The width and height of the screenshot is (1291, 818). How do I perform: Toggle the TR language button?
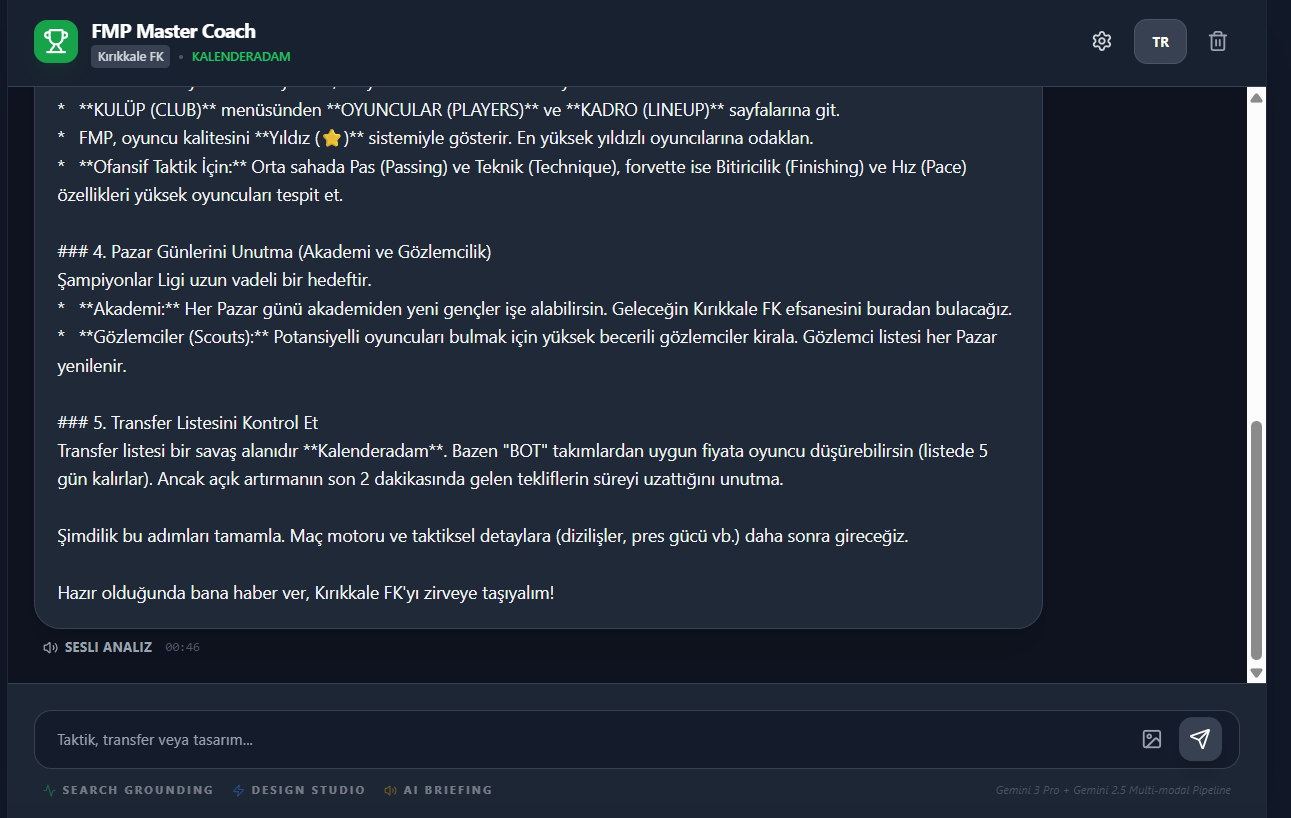(1160, 42)
